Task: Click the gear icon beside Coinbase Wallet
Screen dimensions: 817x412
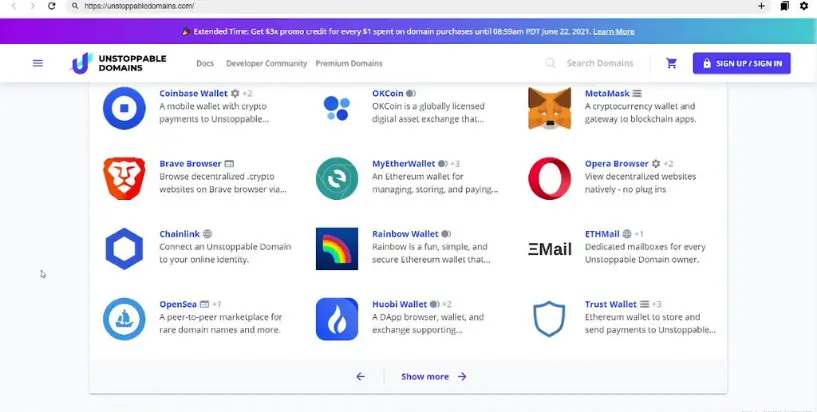Action: (x=235, y=93)
